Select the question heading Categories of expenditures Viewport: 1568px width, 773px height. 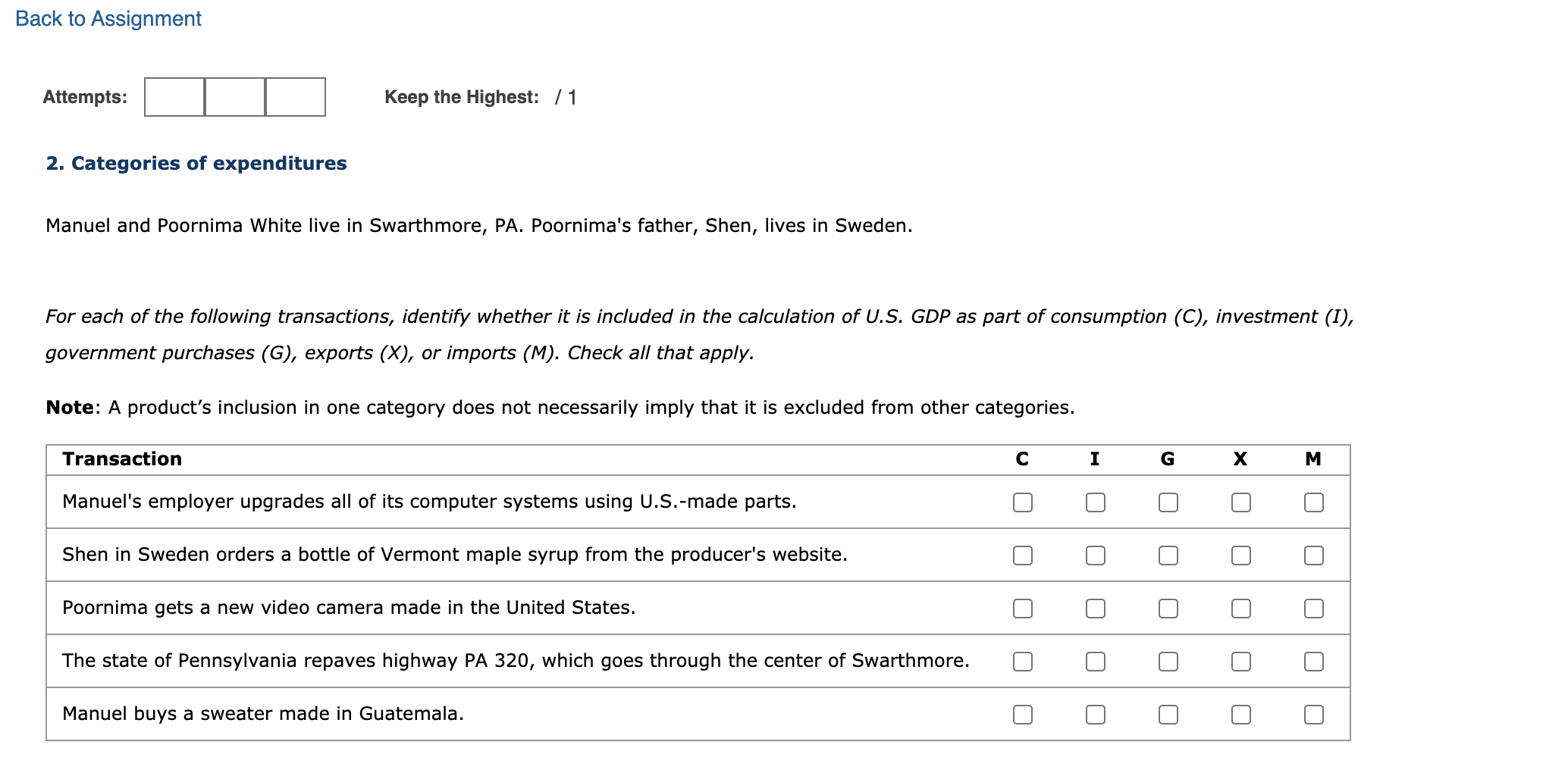[x=196, y=162]
